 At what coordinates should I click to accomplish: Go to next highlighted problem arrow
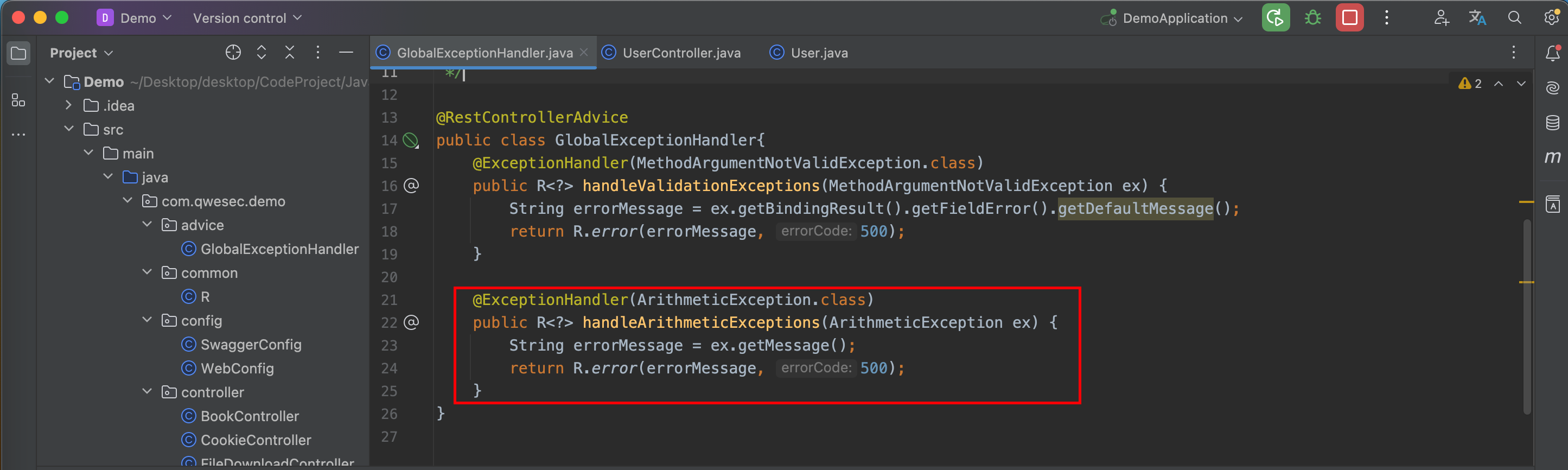(1521, 84)
